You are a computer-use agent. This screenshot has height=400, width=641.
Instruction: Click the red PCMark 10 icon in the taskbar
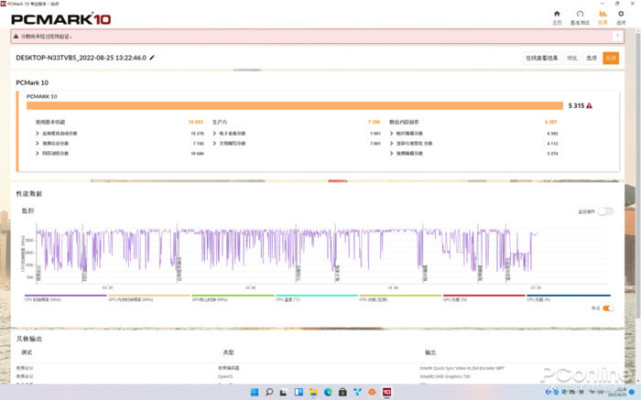coord(386,391)
